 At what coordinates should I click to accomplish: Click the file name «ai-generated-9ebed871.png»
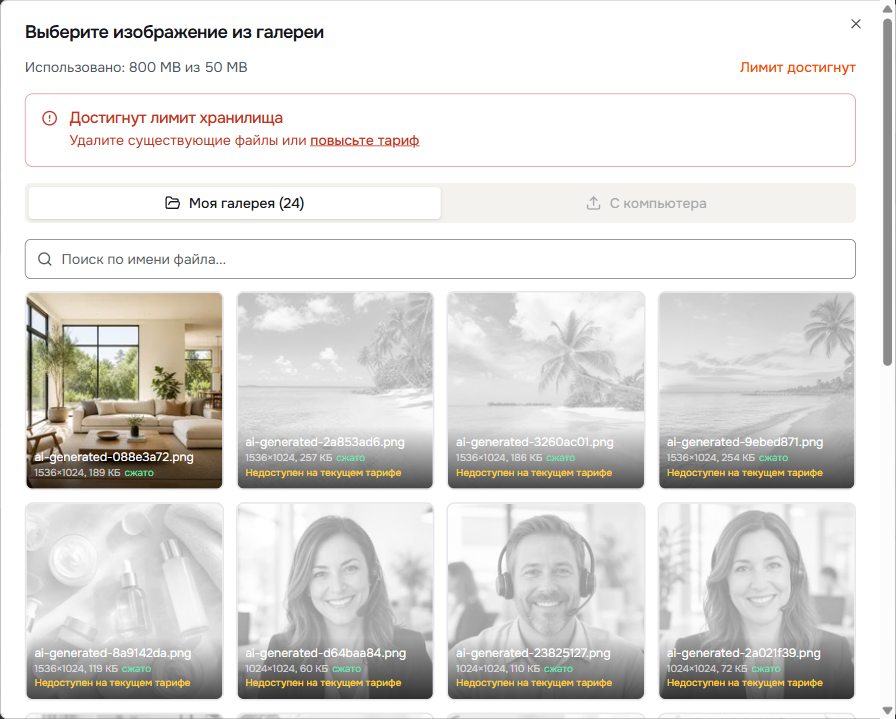point(745,442)
